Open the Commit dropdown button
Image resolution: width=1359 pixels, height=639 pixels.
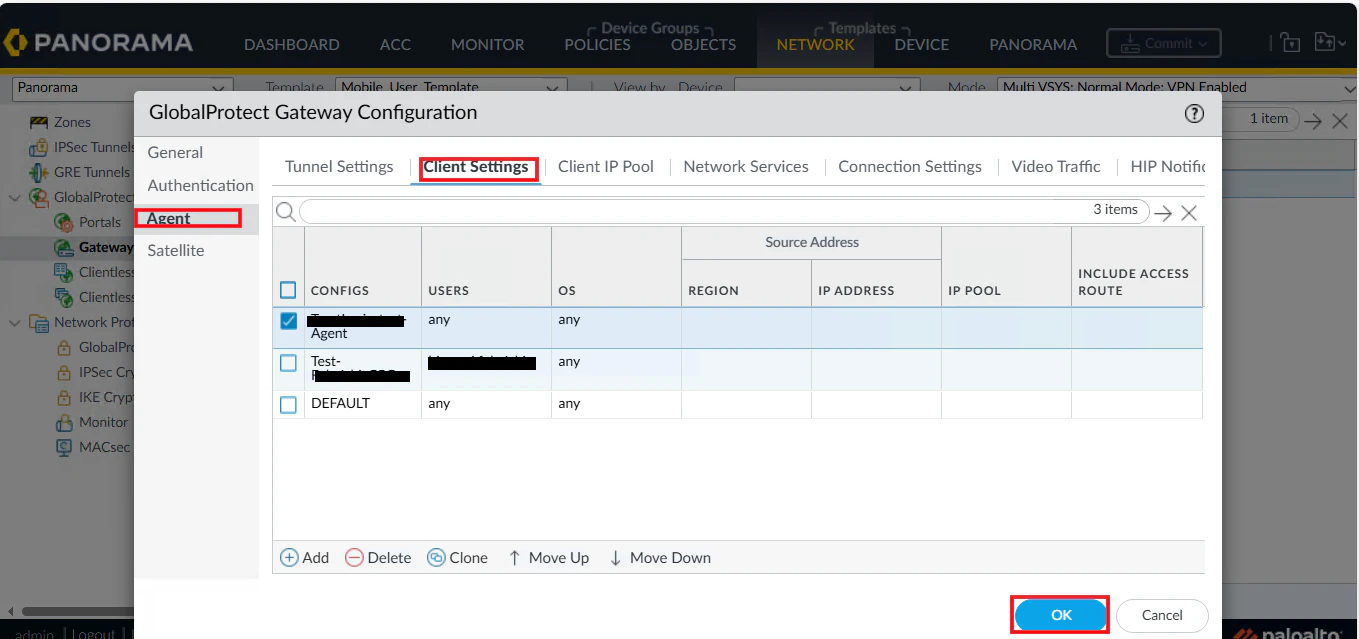coord(1164,43)
